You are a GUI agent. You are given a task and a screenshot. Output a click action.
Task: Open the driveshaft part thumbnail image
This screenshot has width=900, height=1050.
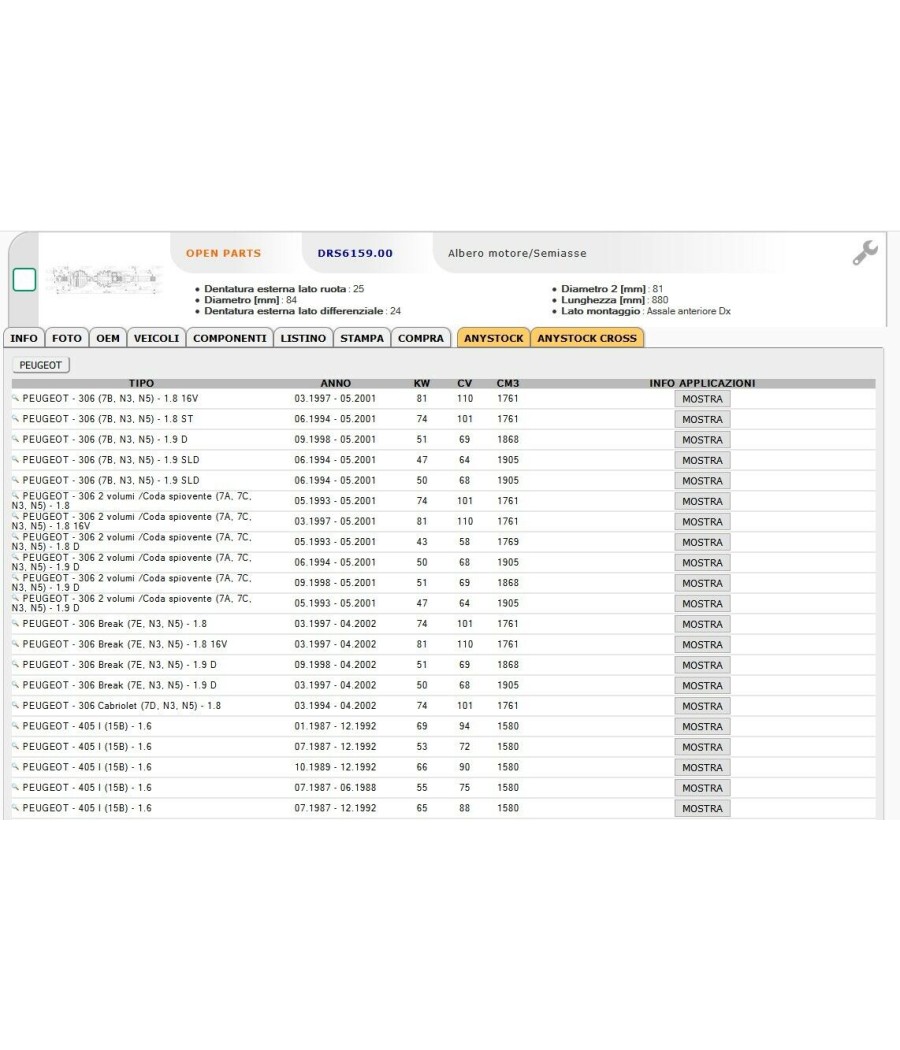[x=105, y=279]
